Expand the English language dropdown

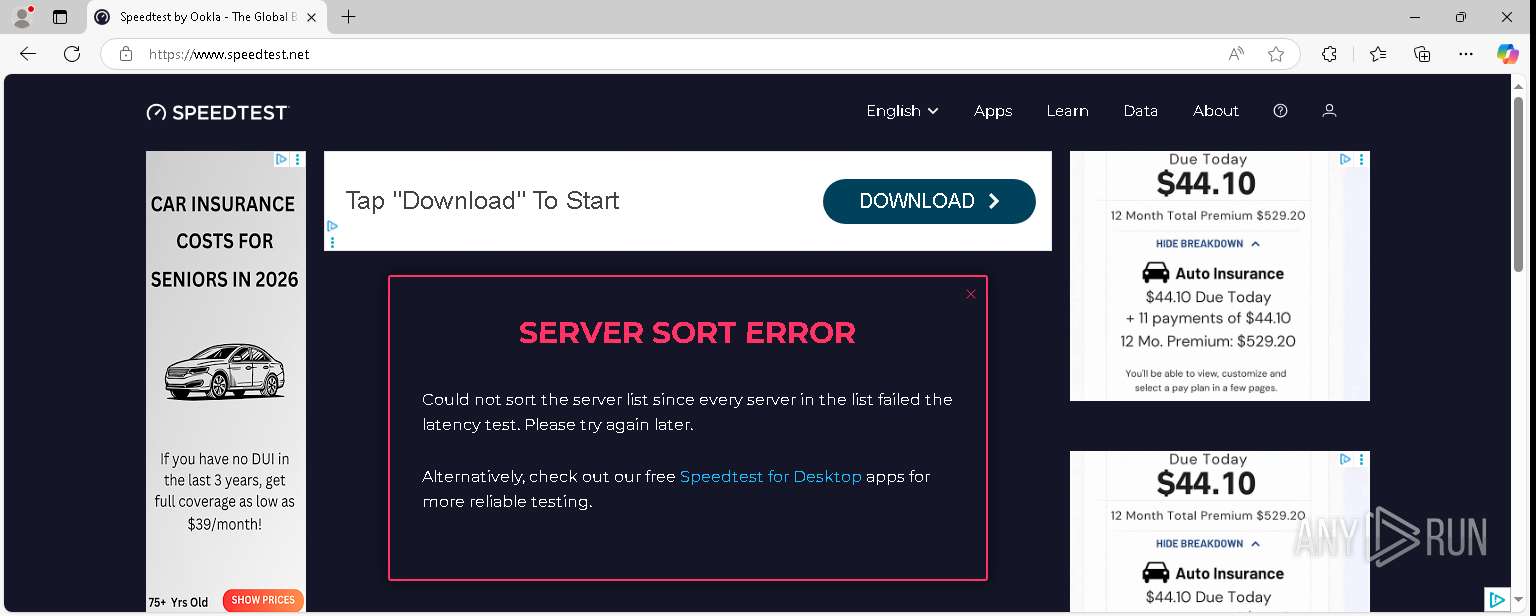(902, 111)
